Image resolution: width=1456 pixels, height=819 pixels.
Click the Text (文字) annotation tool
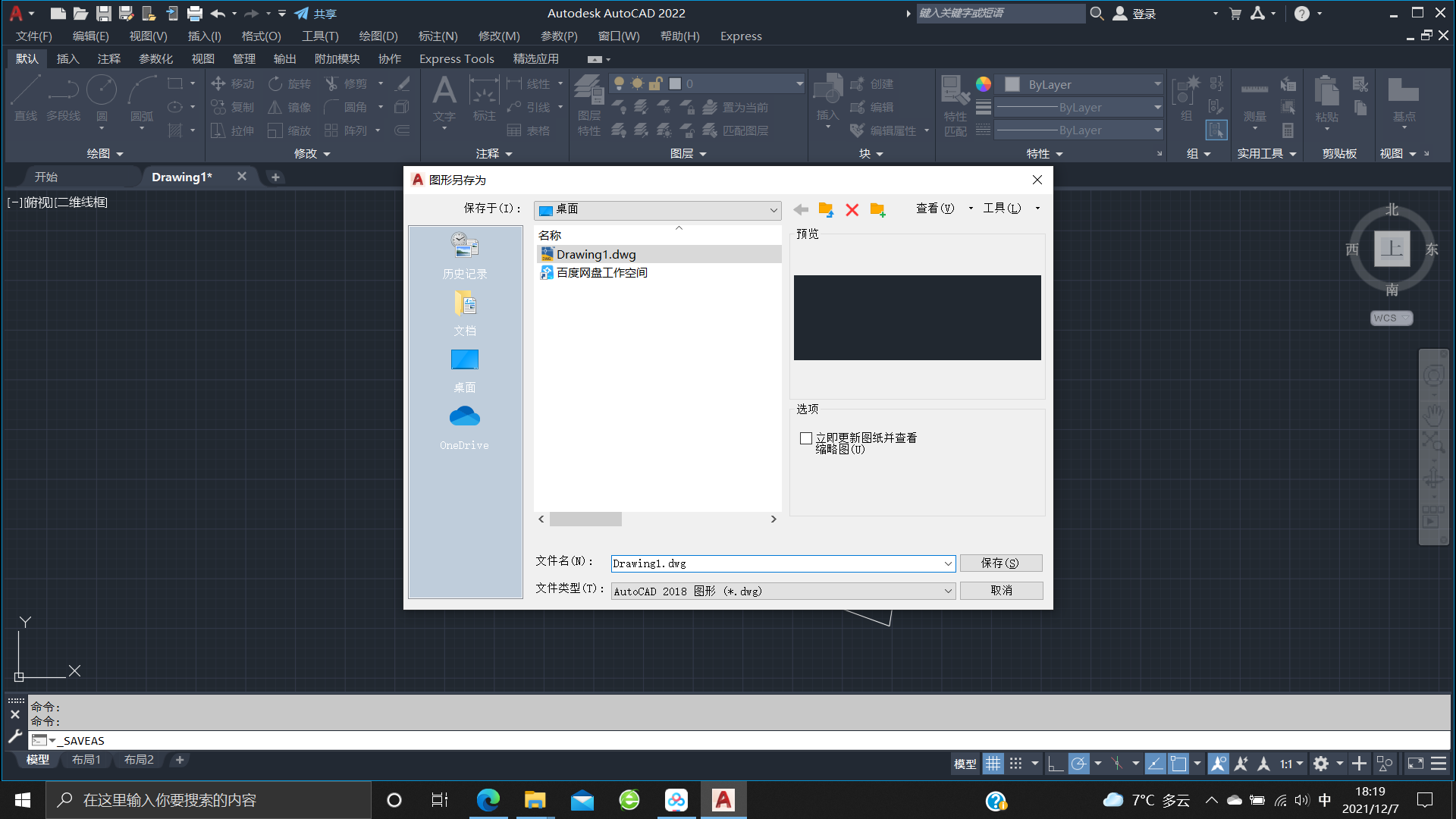(x=444, y=99)
